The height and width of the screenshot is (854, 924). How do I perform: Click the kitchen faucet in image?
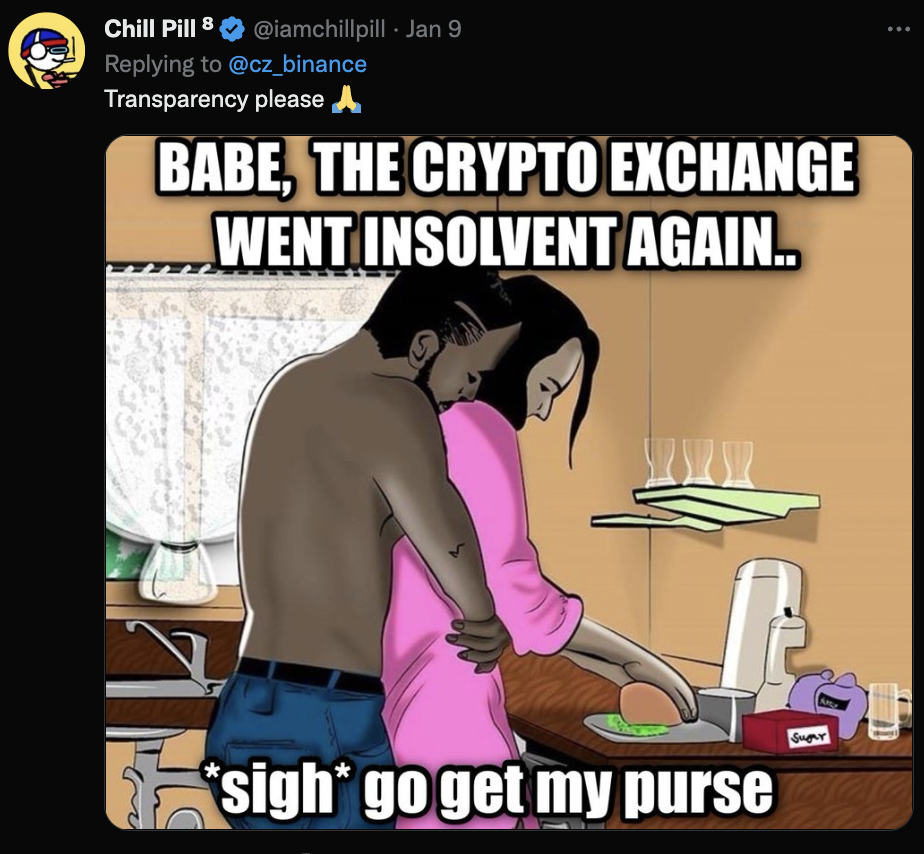click(180, 658)
